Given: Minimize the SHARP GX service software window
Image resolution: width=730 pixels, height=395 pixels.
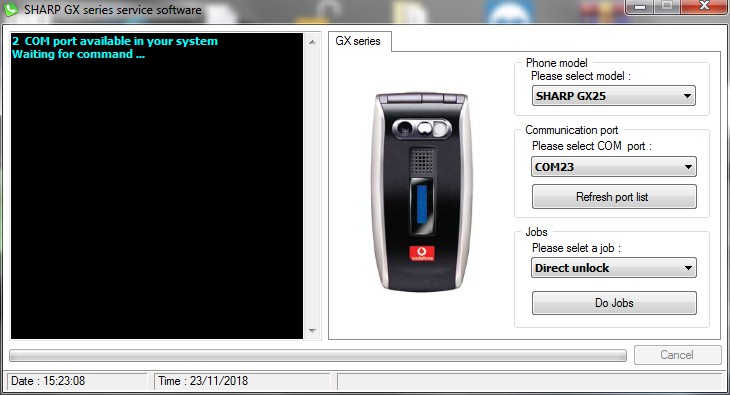Looking at the screenshot, I should [x=641, y=7].
